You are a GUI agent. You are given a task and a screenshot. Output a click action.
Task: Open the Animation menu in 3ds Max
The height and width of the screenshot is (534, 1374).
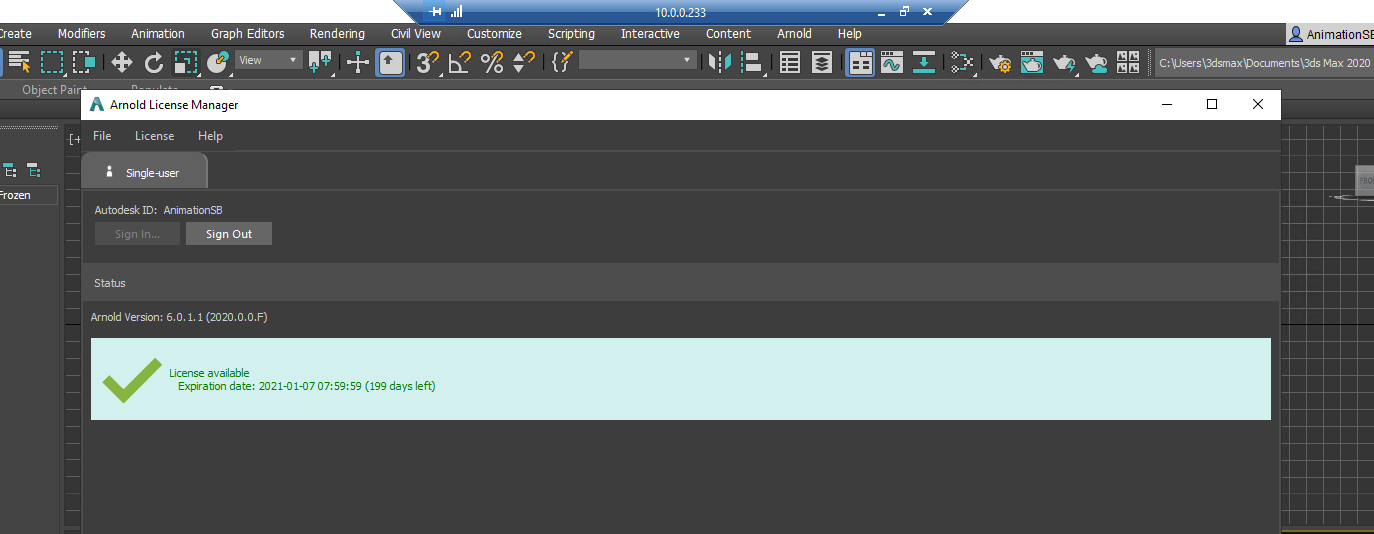[158, 34]
